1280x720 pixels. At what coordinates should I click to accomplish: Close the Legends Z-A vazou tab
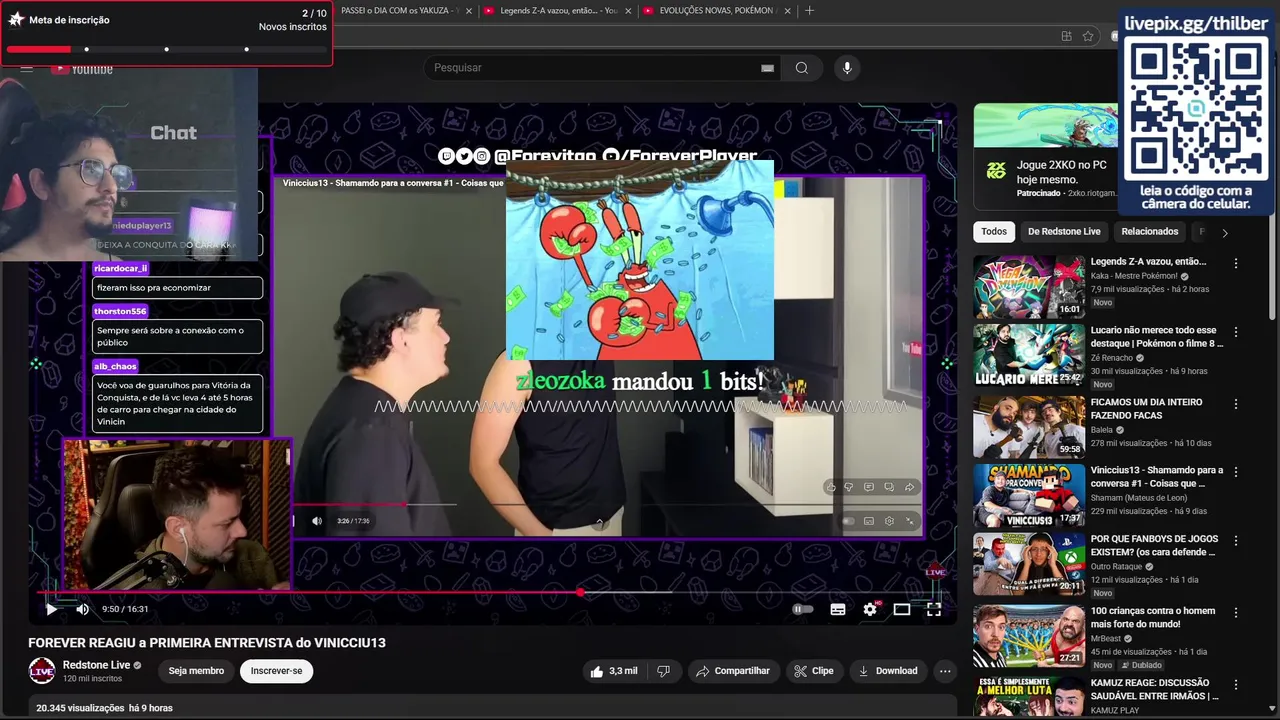(x=628, y=11)
